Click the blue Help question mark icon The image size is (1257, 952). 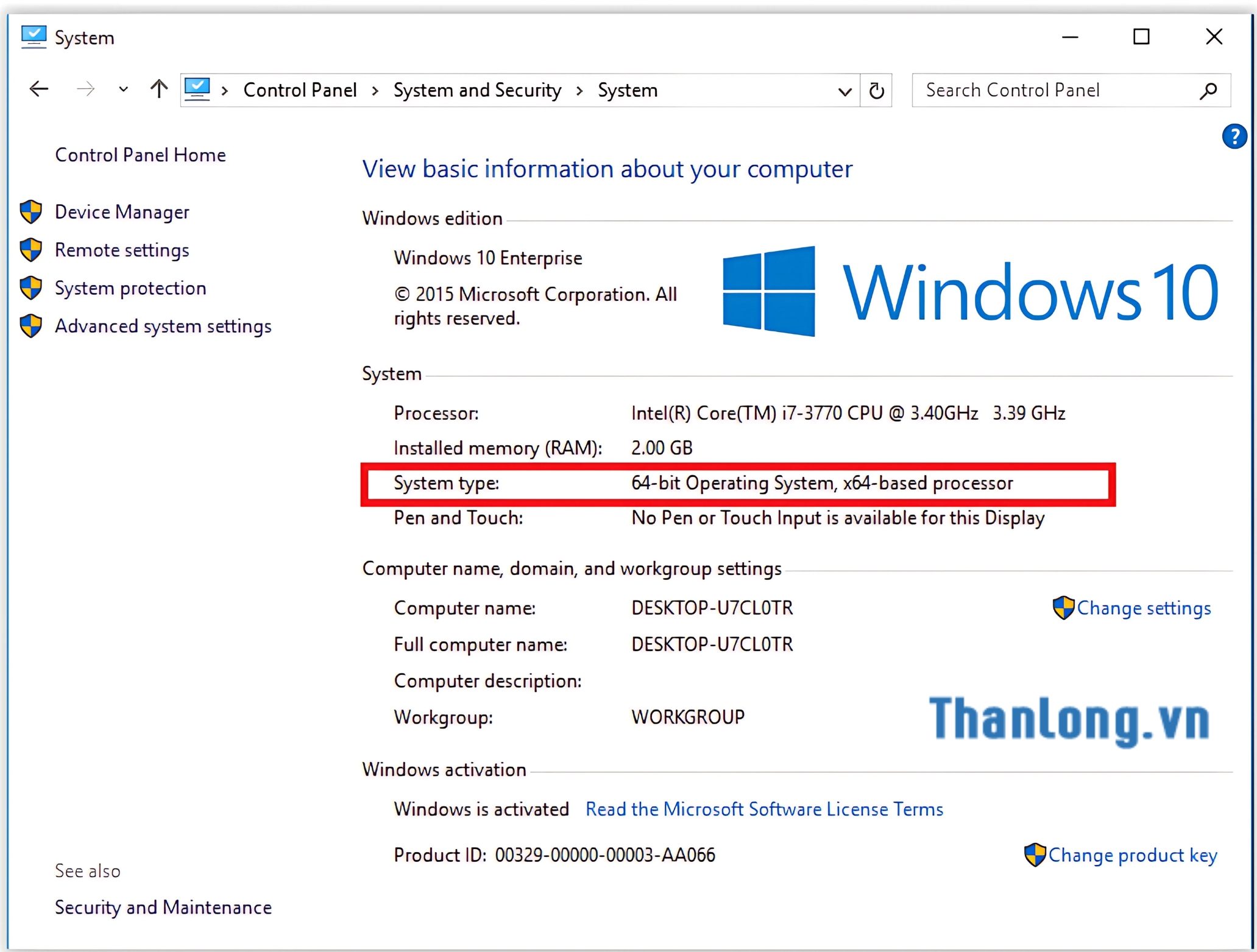[1234, 136]
